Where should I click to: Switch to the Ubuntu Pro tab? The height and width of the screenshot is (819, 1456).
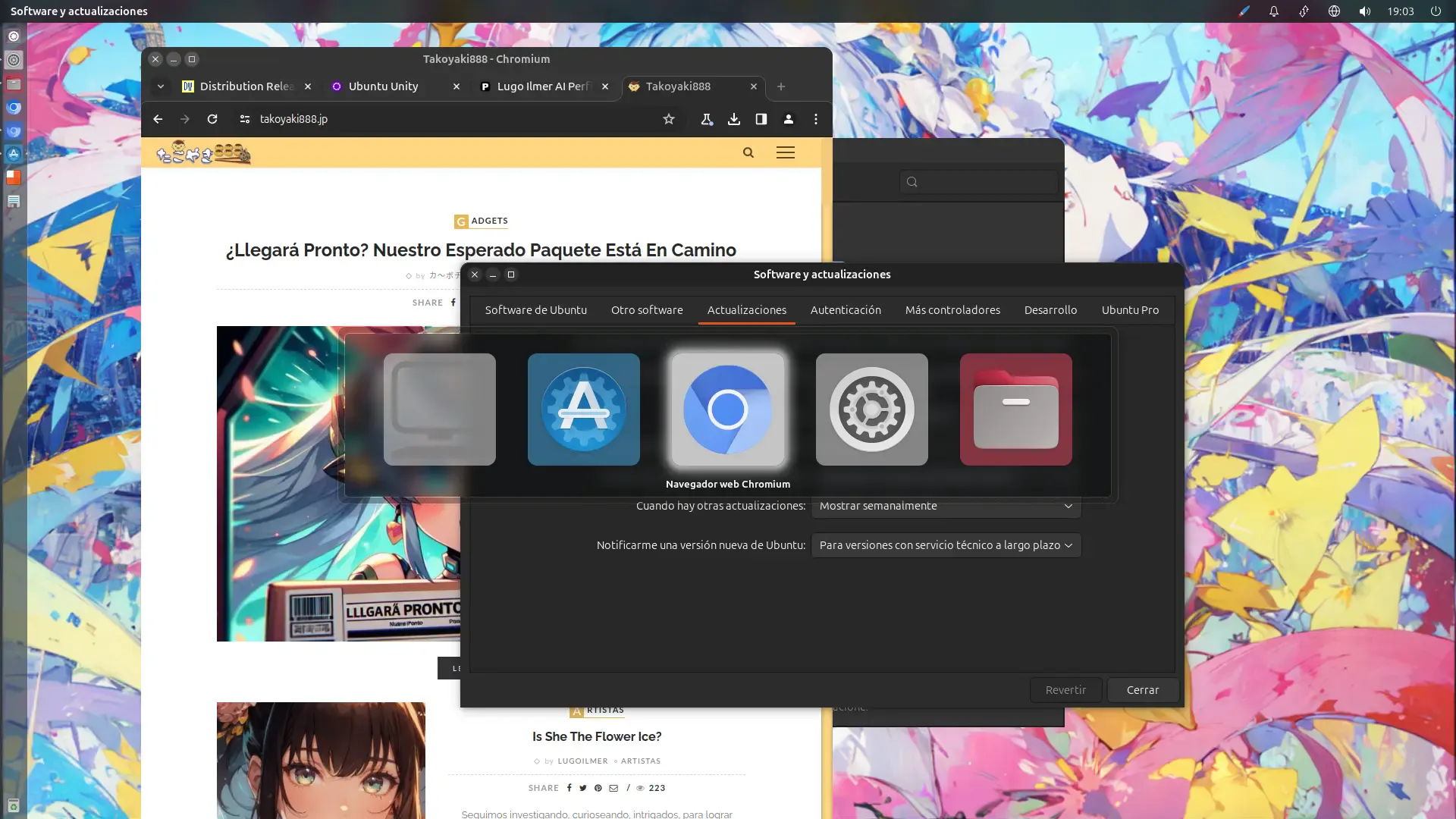[x=1130, y=310]
